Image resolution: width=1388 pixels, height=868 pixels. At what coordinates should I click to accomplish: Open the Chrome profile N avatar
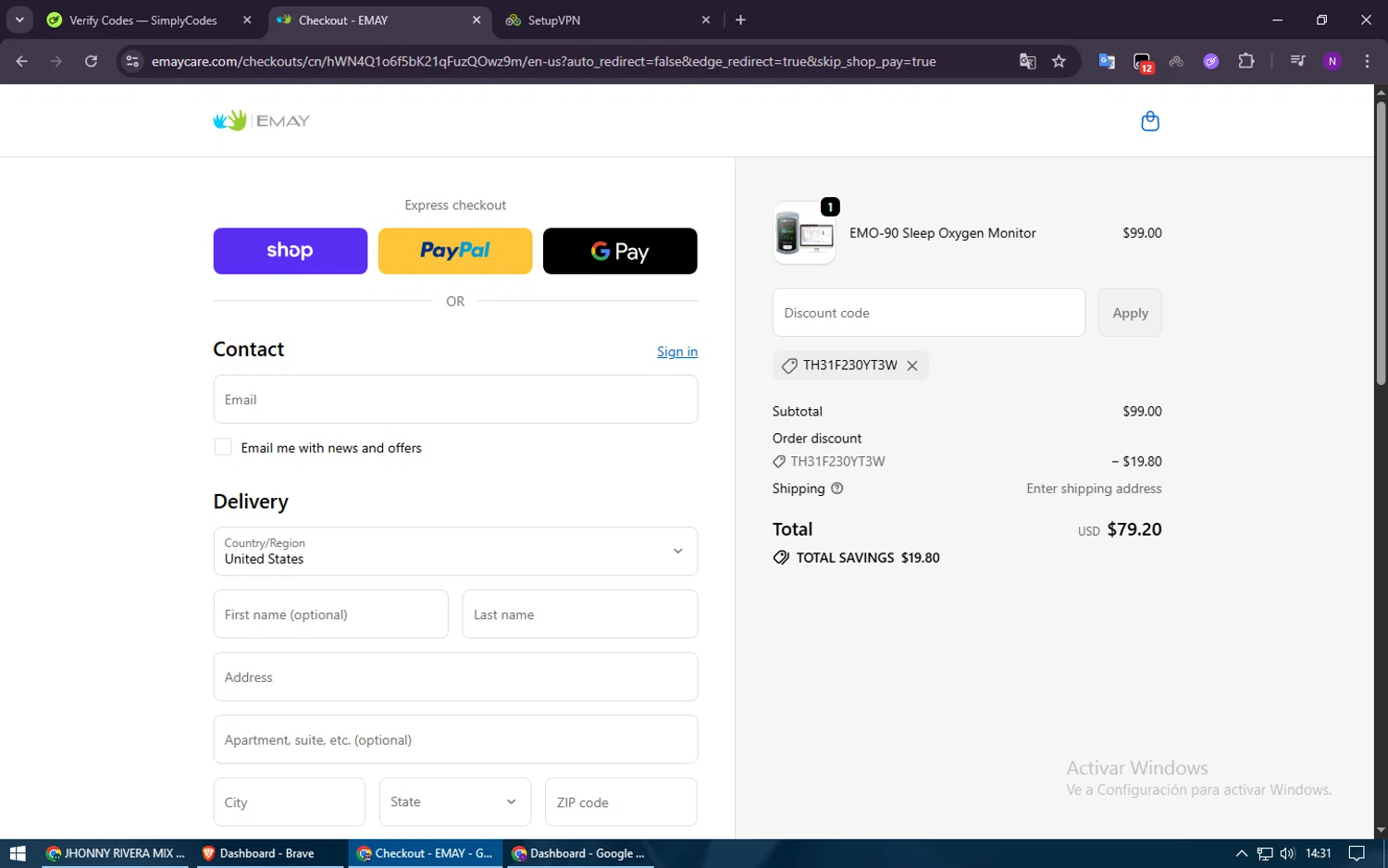click(x=1332, y=61)
